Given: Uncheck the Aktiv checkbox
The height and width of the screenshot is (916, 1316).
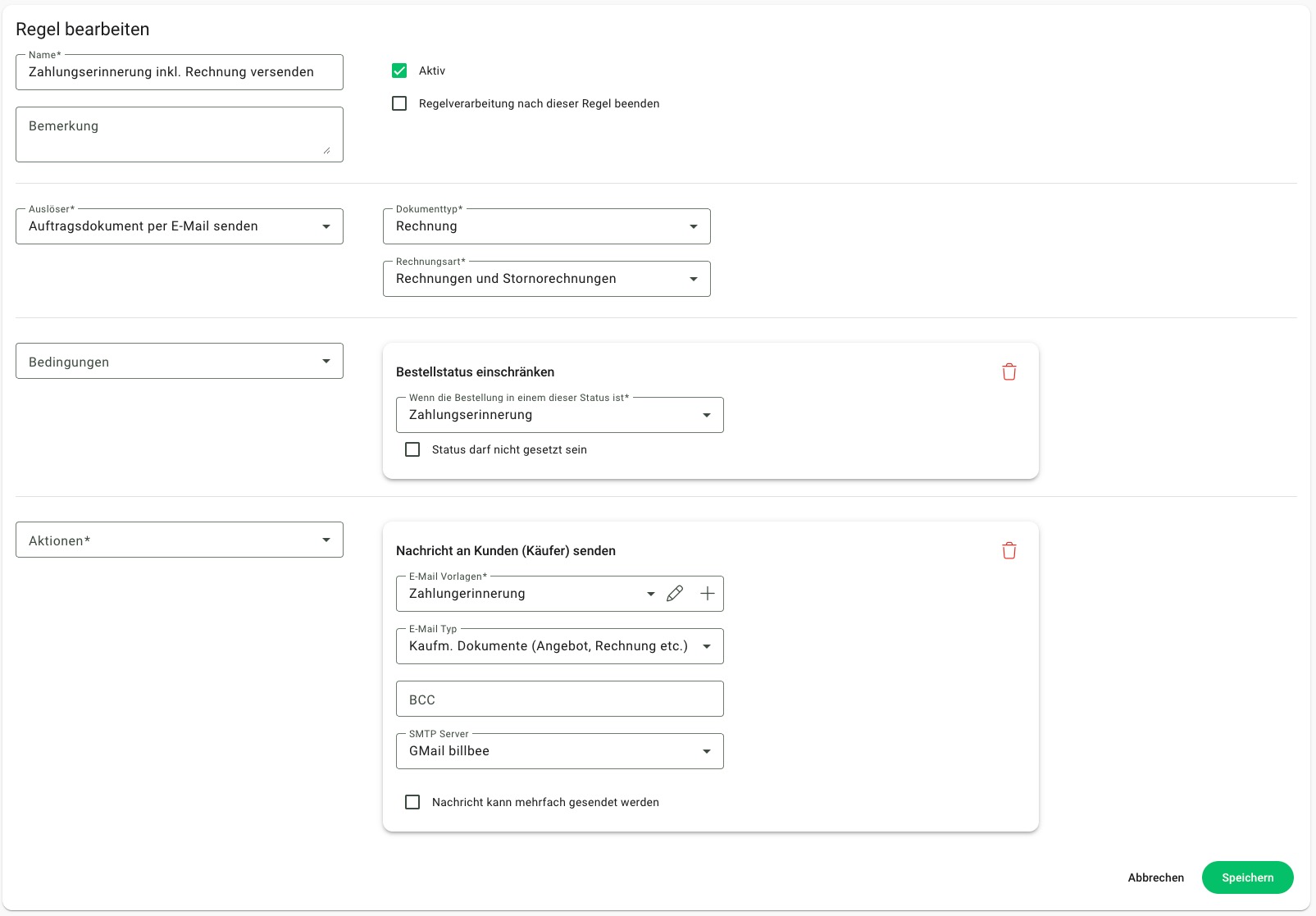Looking at the screenshot, I should tap(399, 71).
